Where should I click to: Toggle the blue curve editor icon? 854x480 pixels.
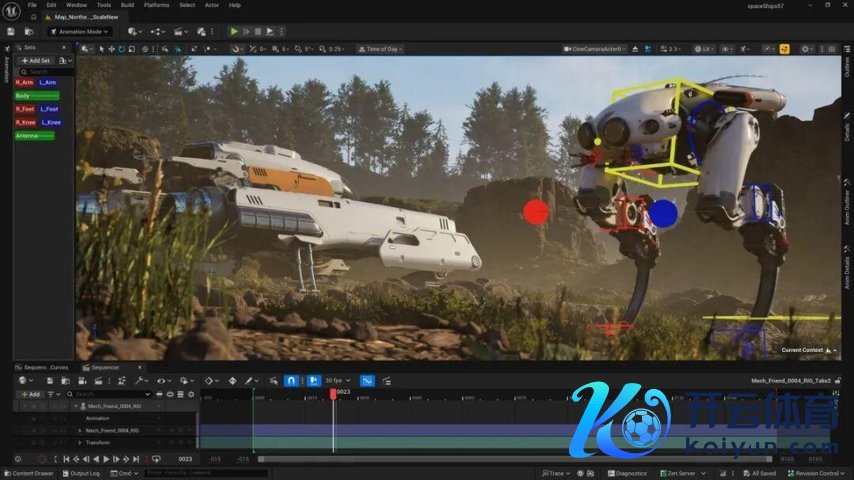coord(367,380)
